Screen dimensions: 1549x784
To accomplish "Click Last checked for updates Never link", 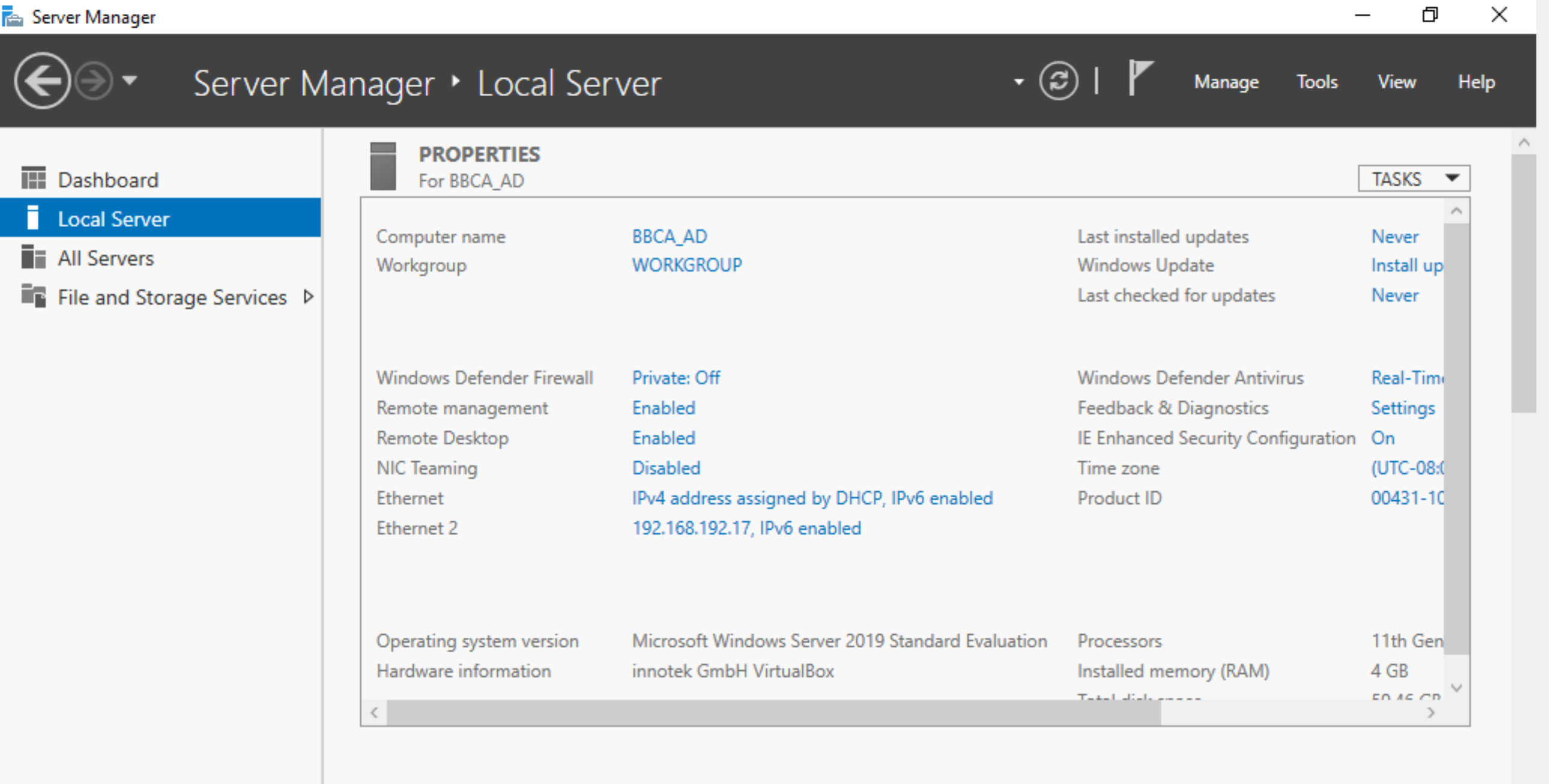I will click(x=1394, y=295).
